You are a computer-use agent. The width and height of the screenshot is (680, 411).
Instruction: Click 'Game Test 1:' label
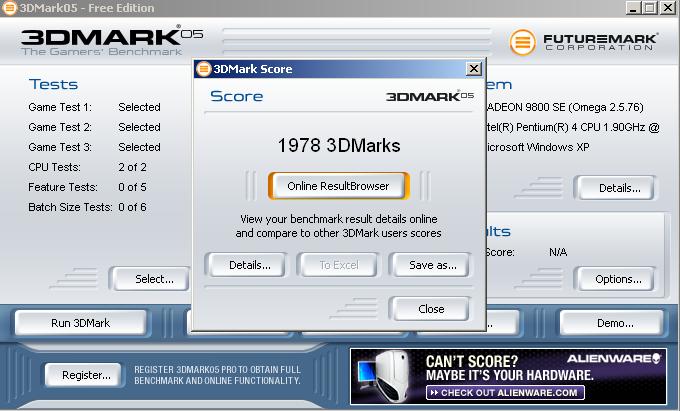[60, 107]
